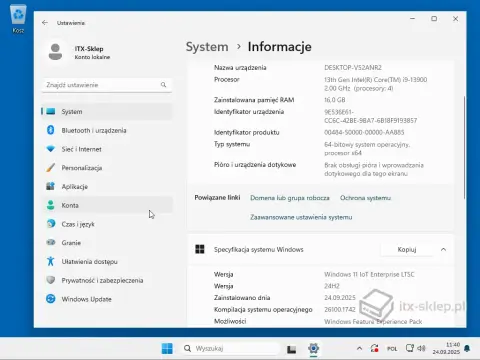This screenshot has height=360, width=480.
Task: Click the Zainstalowano dnia label
Action: [242, 298]
